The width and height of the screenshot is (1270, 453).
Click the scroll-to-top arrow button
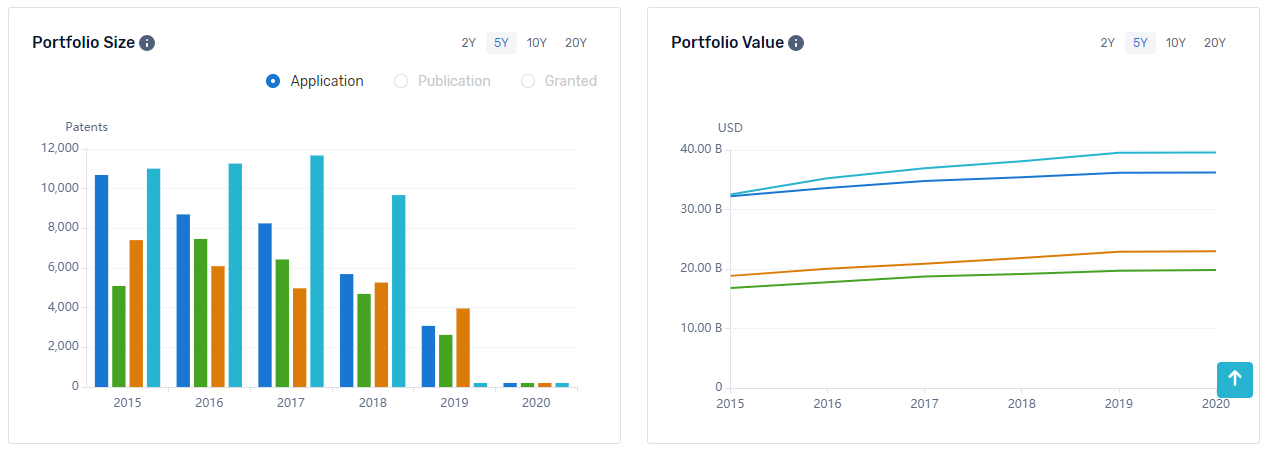pos(1234,379)
